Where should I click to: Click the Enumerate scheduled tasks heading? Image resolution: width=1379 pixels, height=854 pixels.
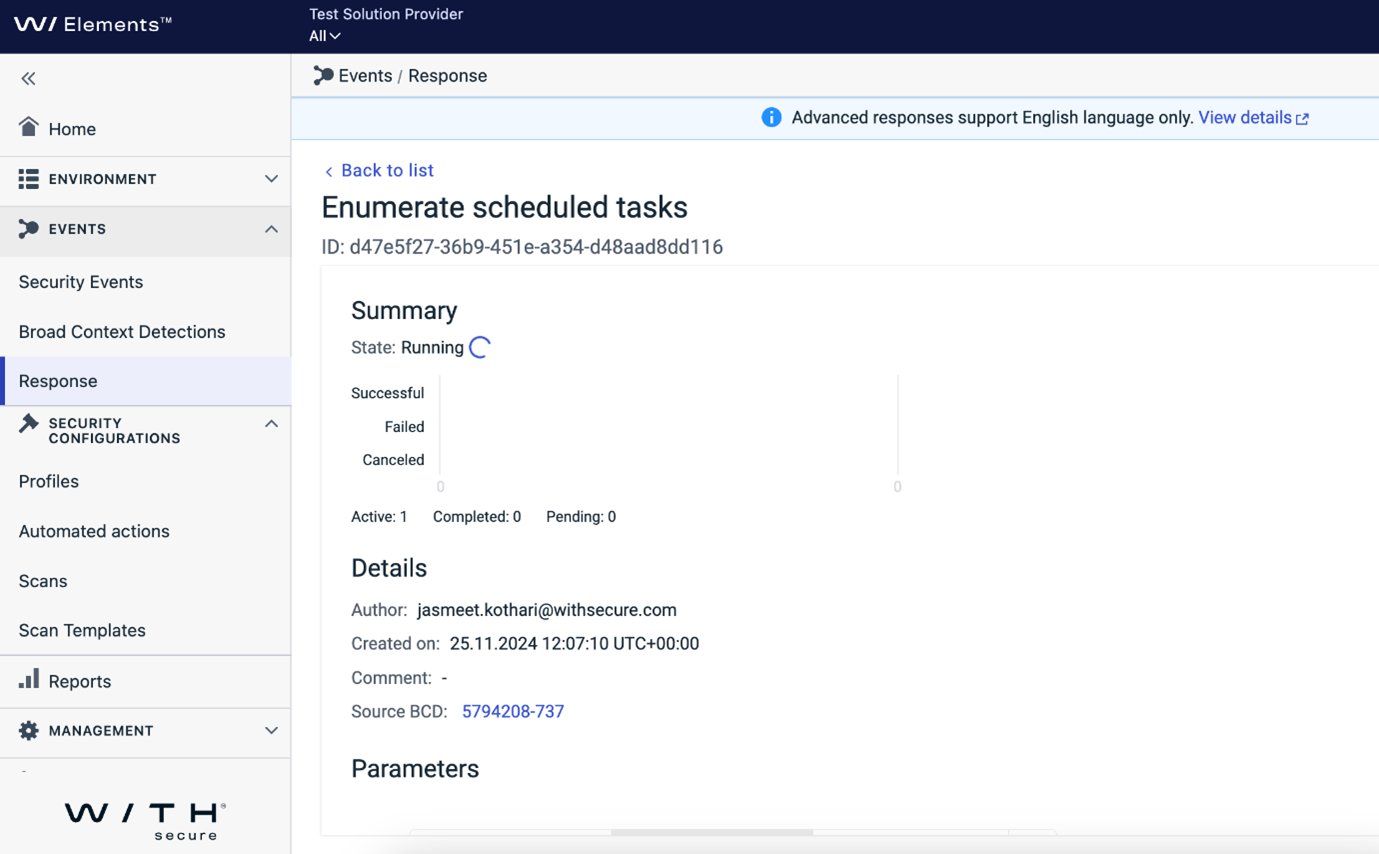[505, 207]
